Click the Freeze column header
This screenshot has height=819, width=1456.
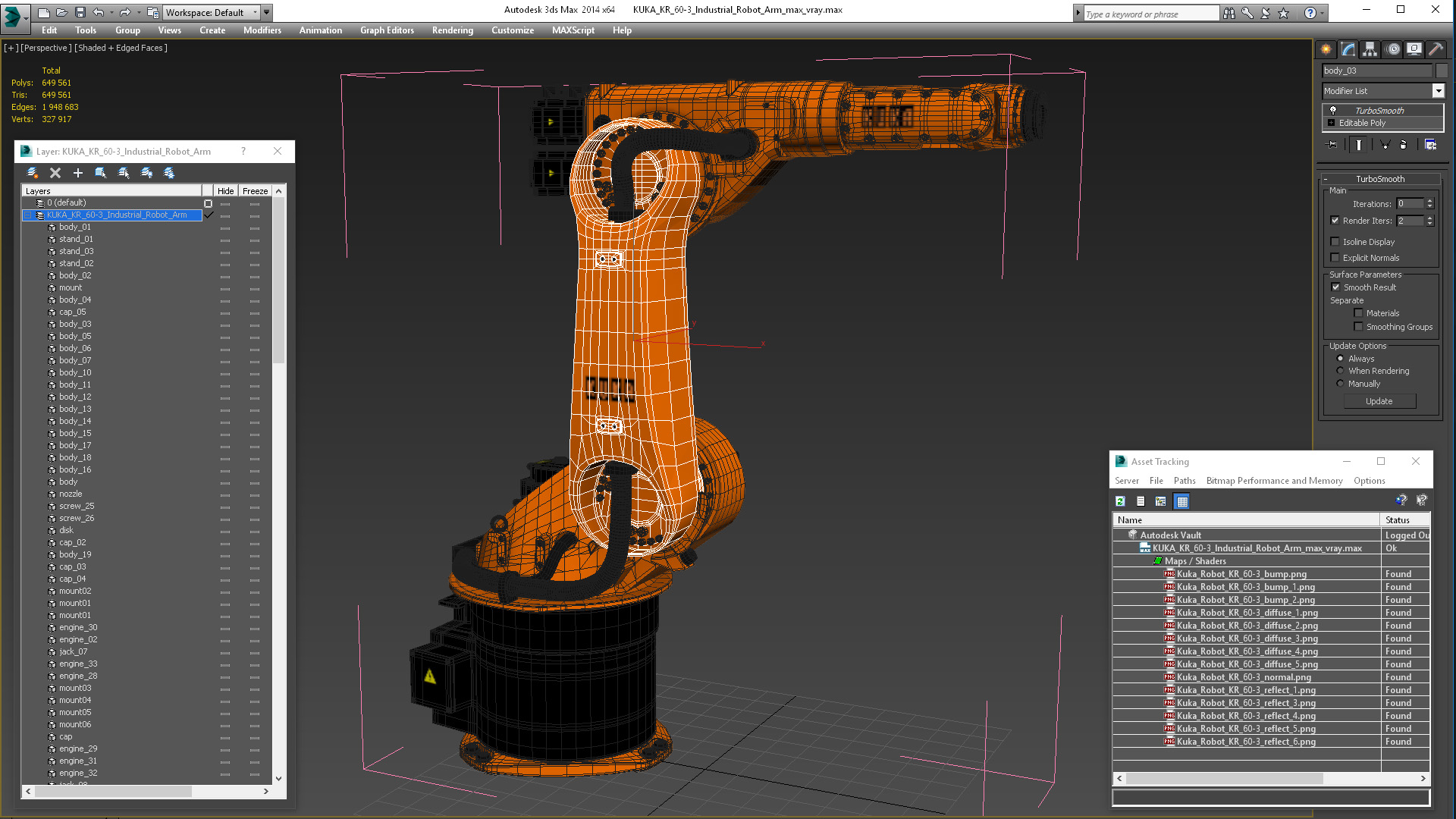coord(256,191)
